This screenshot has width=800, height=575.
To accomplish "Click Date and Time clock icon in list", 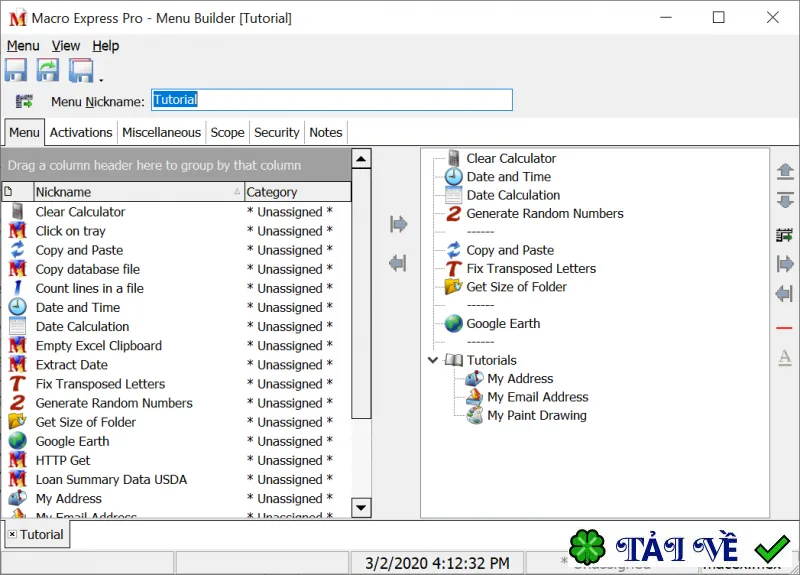I will pos(17,307).
